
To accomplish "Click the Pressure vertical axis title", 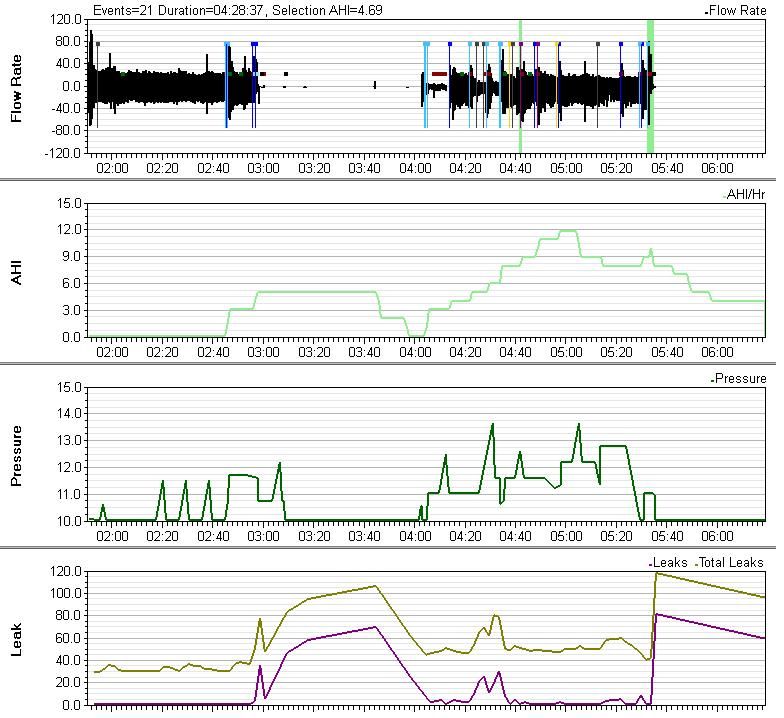I will pos(16,455).
